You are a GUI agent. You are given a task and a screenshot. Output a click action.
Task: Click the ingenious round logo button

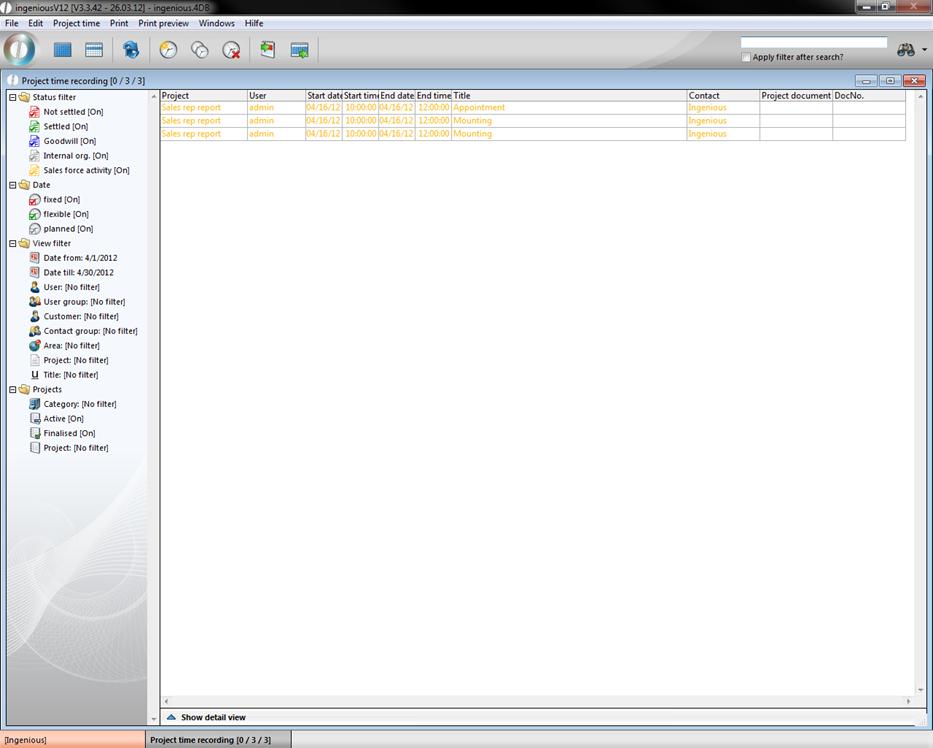[20, 49]
